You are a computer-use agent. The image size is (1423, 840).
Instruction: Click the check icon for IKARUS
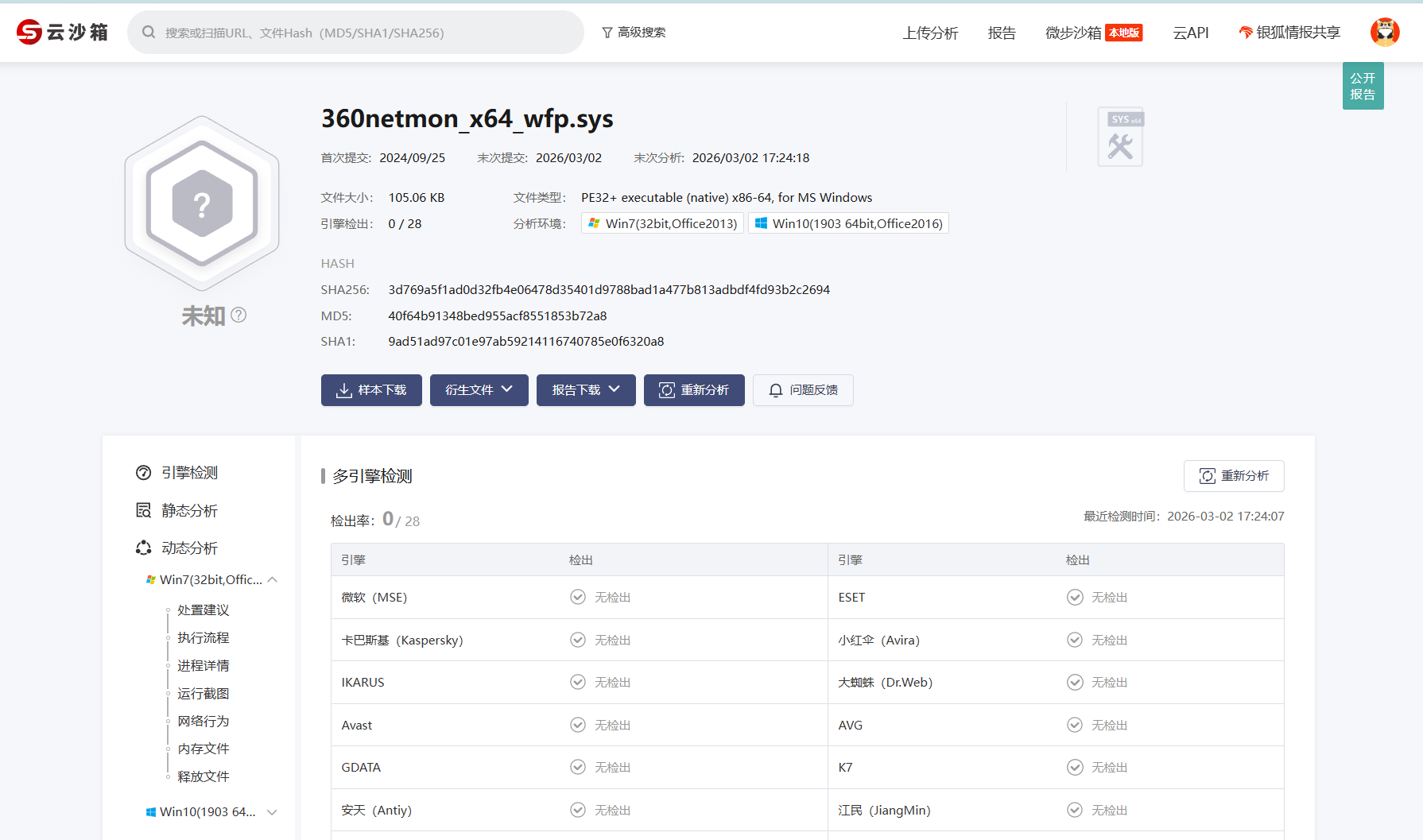[x=578, y=682]
